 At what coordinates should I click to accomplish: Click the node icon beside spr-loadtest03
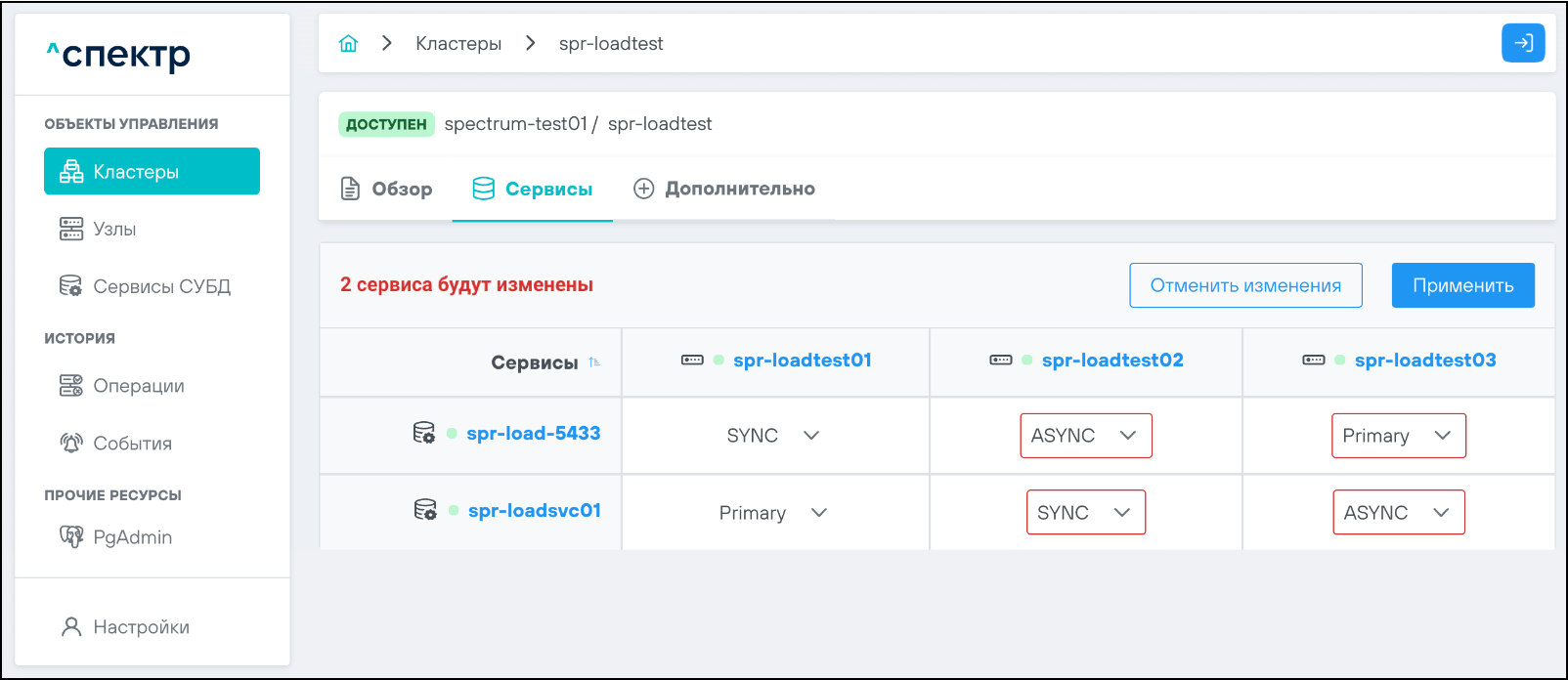pyautogui.click(x=1314, y=361)
